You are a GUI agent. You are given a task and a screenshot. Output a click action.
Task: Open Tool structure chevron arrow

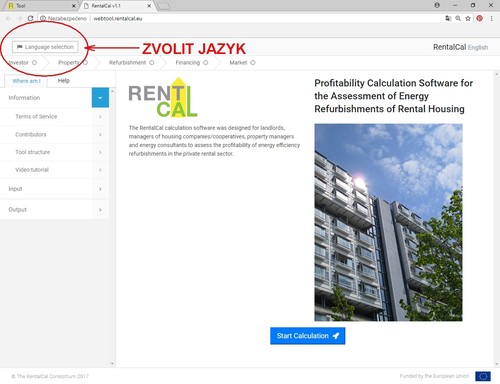click(x=100, y=152)
